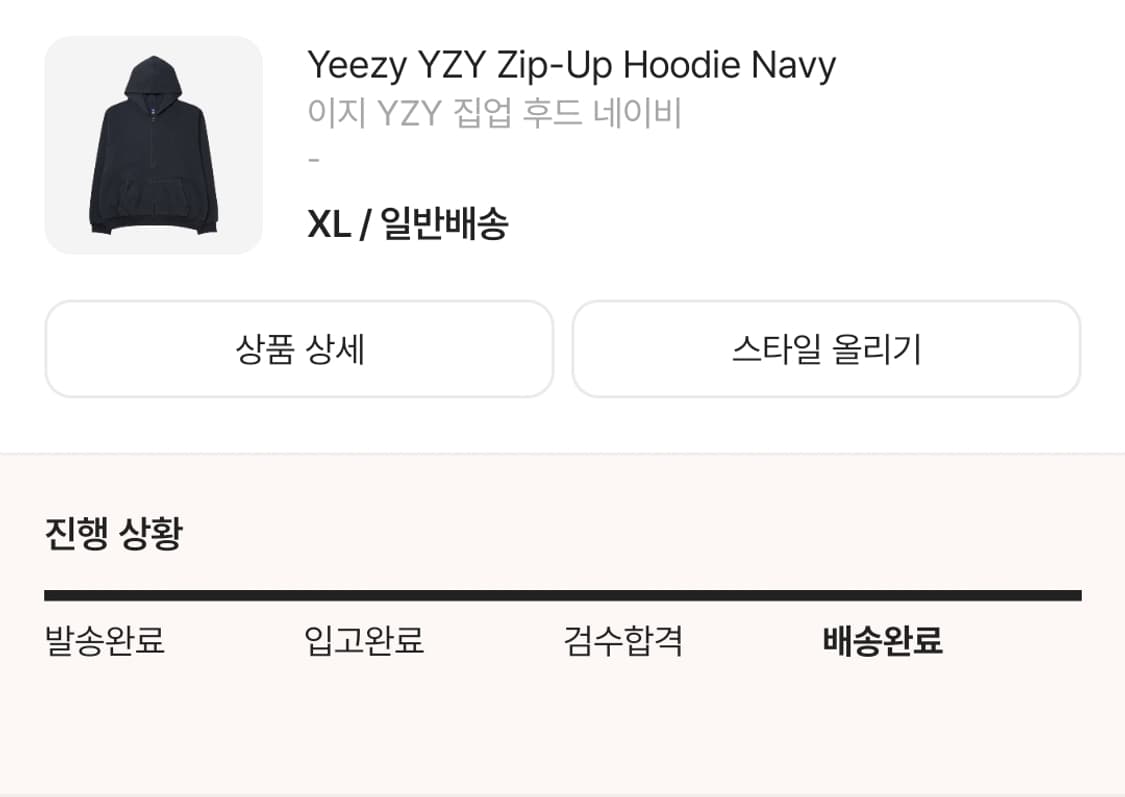Tap the 스타일 올리기 button
The image size is (1125, 797).
point(826,349)
